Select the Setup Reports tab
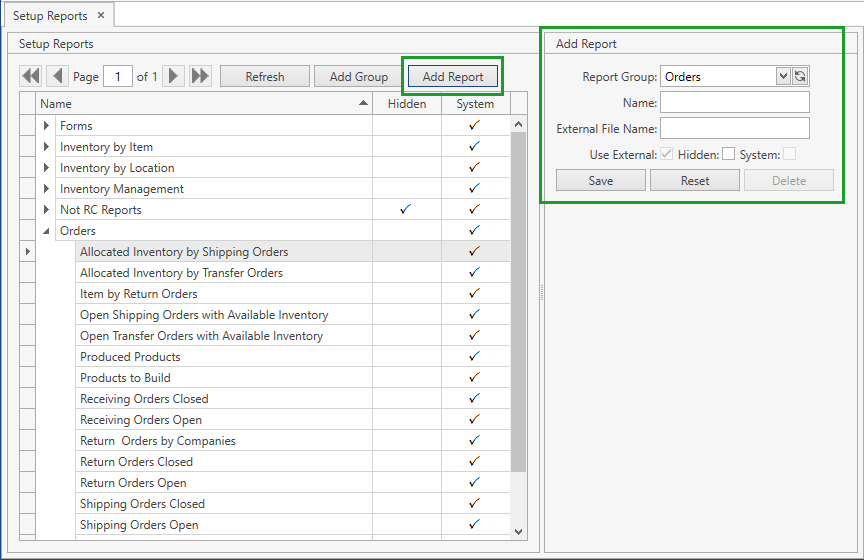This screenshot has width=864, height=560. pos(50,16)
